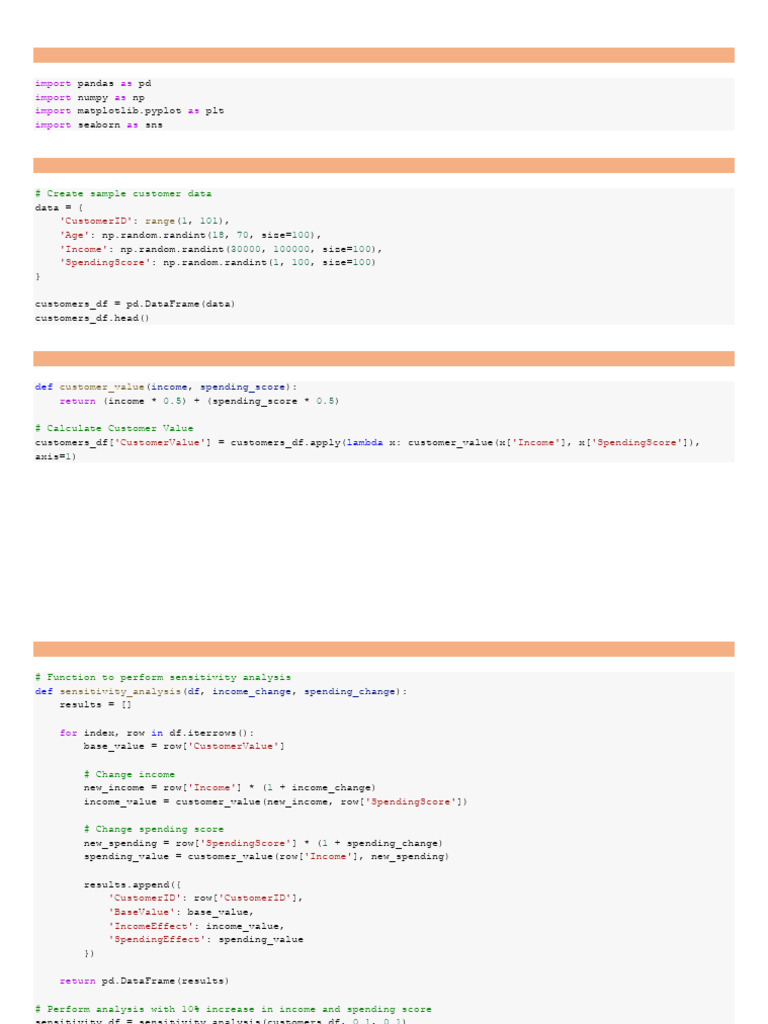Click the '# Function to perform sensitivity analysis' comment
The image size is (768, 1024).
163,677
